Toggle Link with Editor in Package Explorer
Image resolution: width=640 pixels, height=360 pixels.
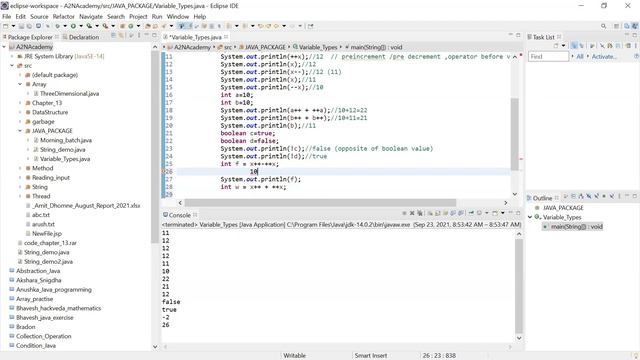(x=121, y=36)
